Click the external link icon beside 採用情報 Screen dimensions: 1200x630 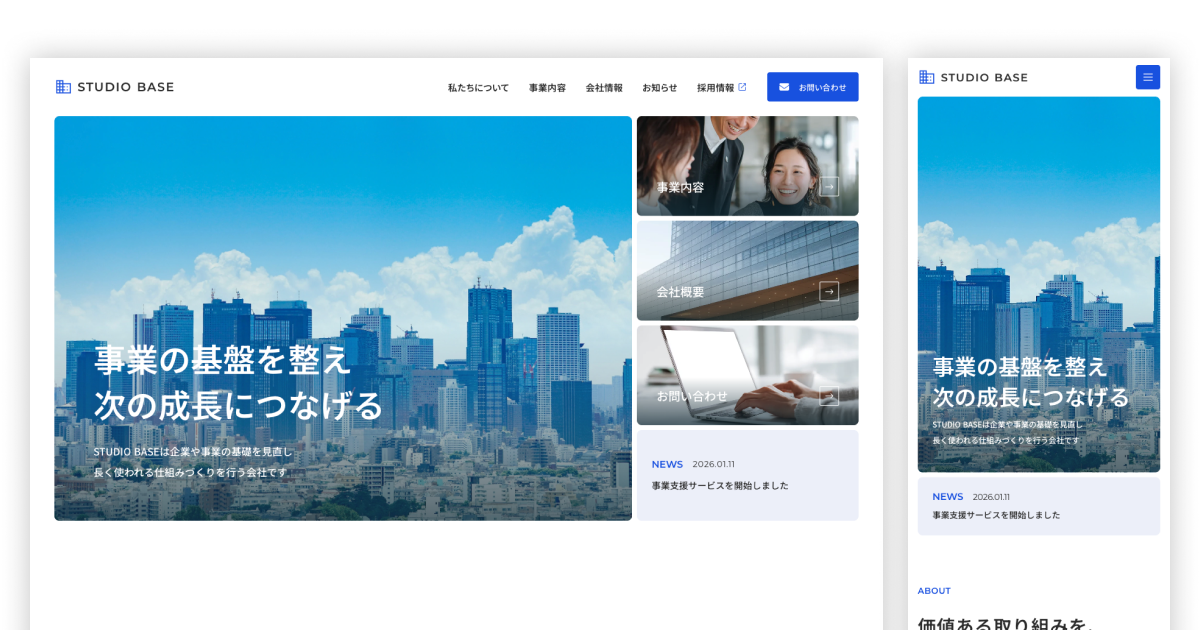(x=744, y=86)
